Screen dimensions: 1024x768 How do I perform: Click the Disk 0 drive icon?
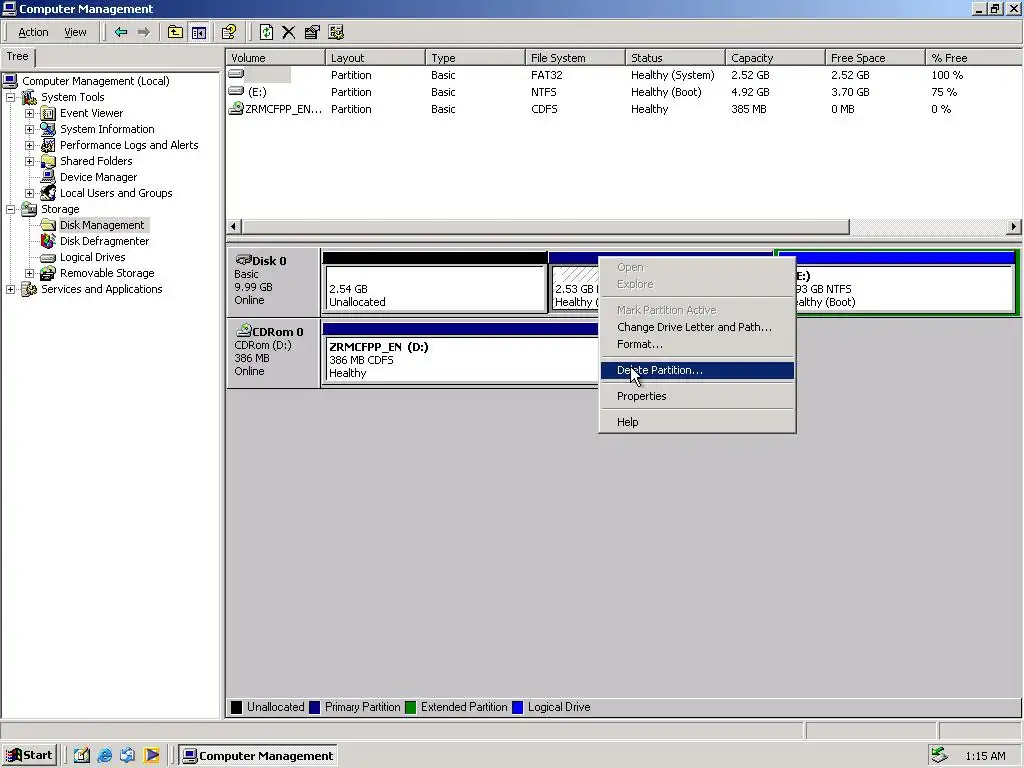pos(244,260)
